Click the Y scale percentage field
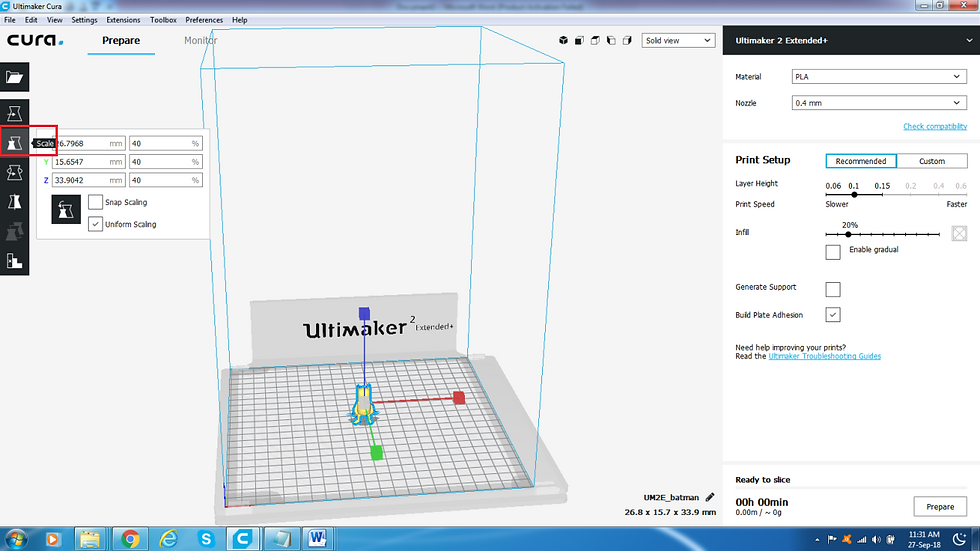Viewport: 980px width, 551px height. click(166, 162)
